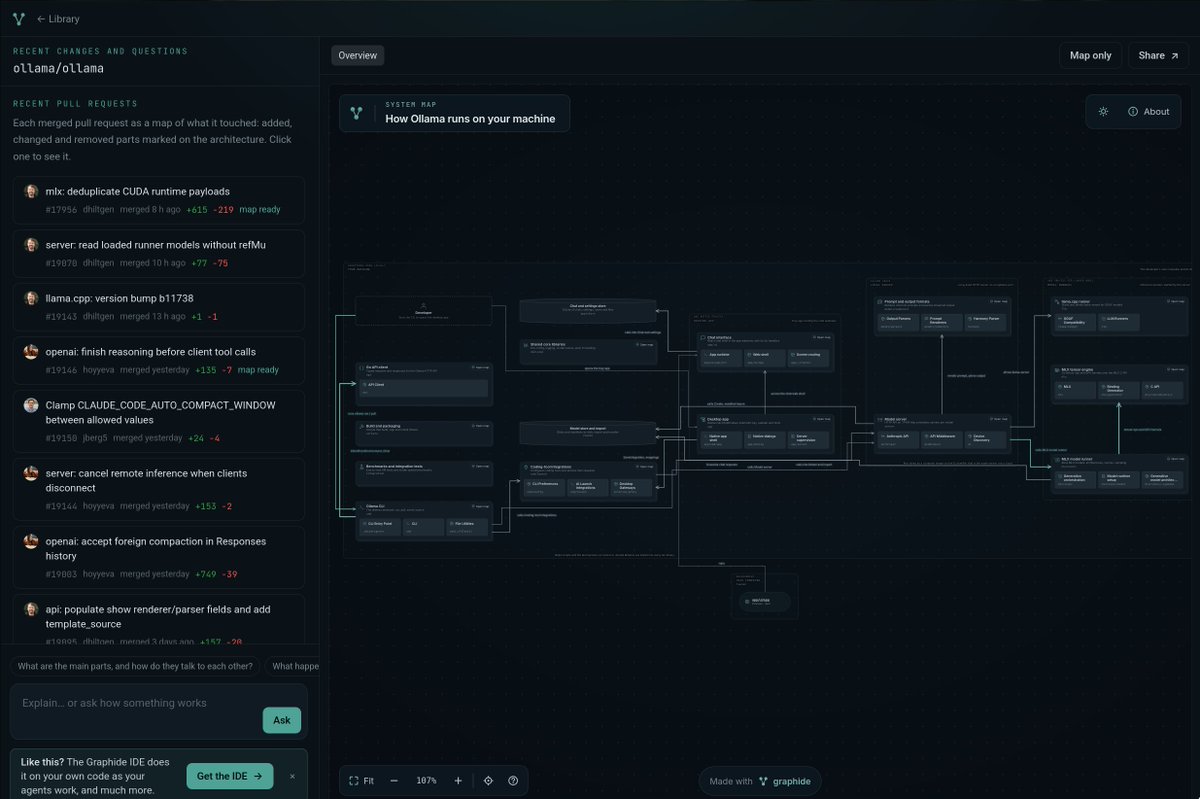Open map for 'MLX tensor engine' node

tap(1176, 369)
